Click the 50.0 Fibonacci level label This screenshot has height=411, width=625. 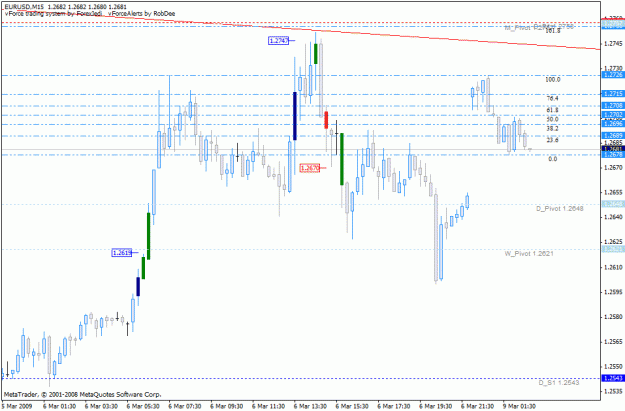552,119
